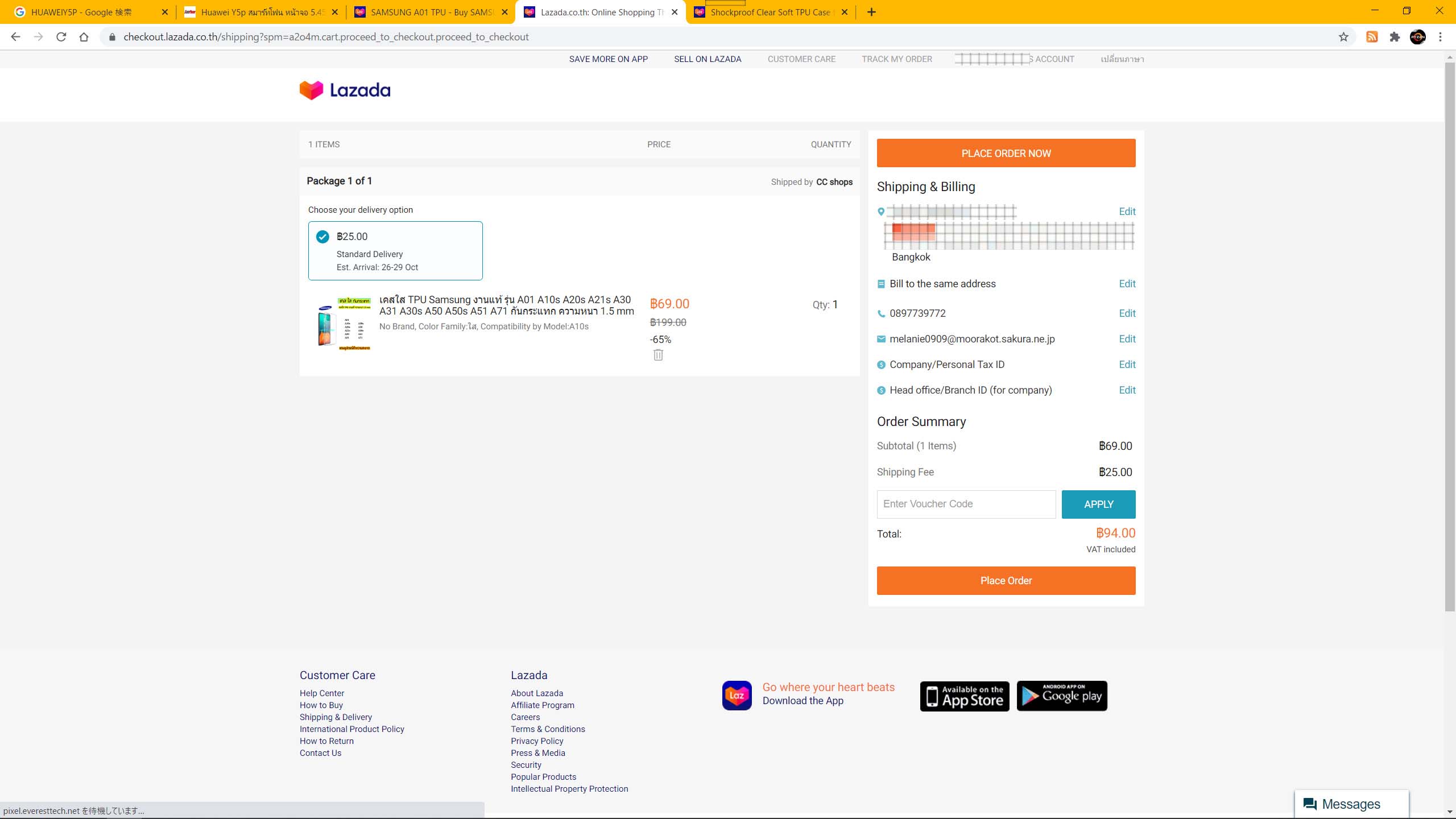Close the Shockproof Clear Soft TPU Case tab

(845, 12)
